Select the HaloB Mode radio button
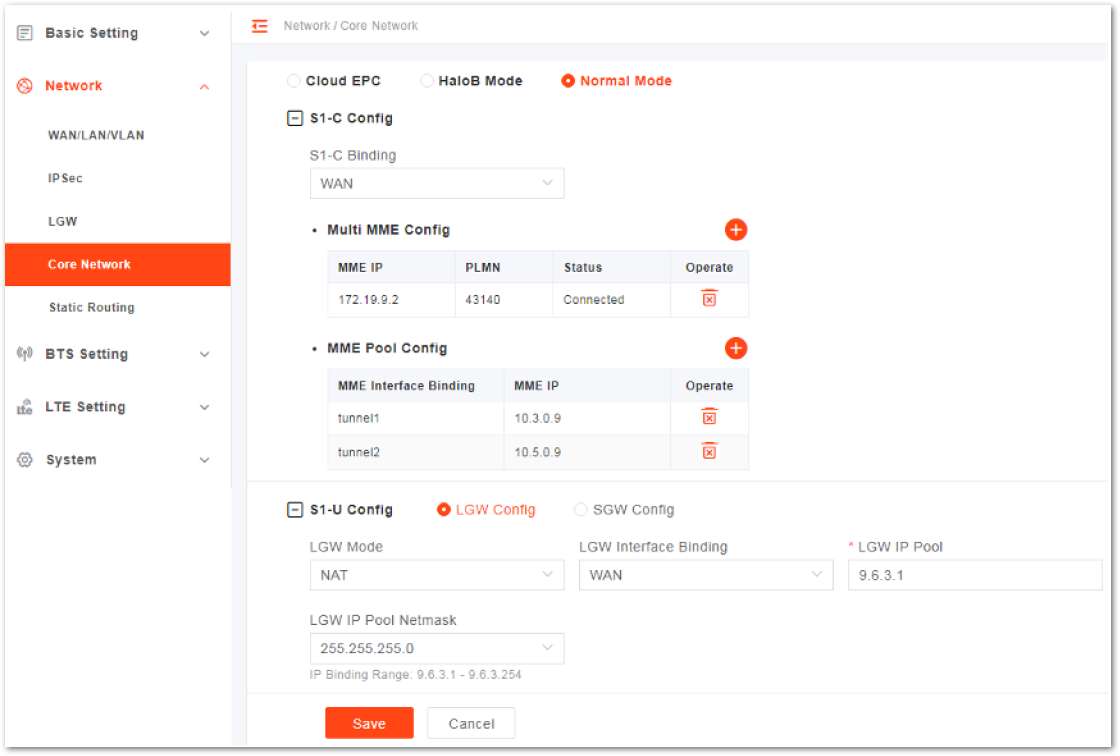 tap(426, 81)
